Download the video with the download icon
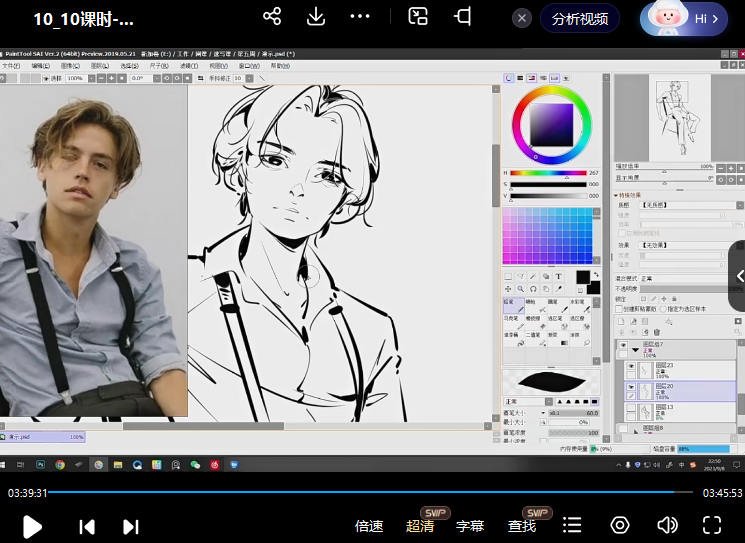Image resolution: width=745 pixels, height=543 pixels. pos(316,17)
